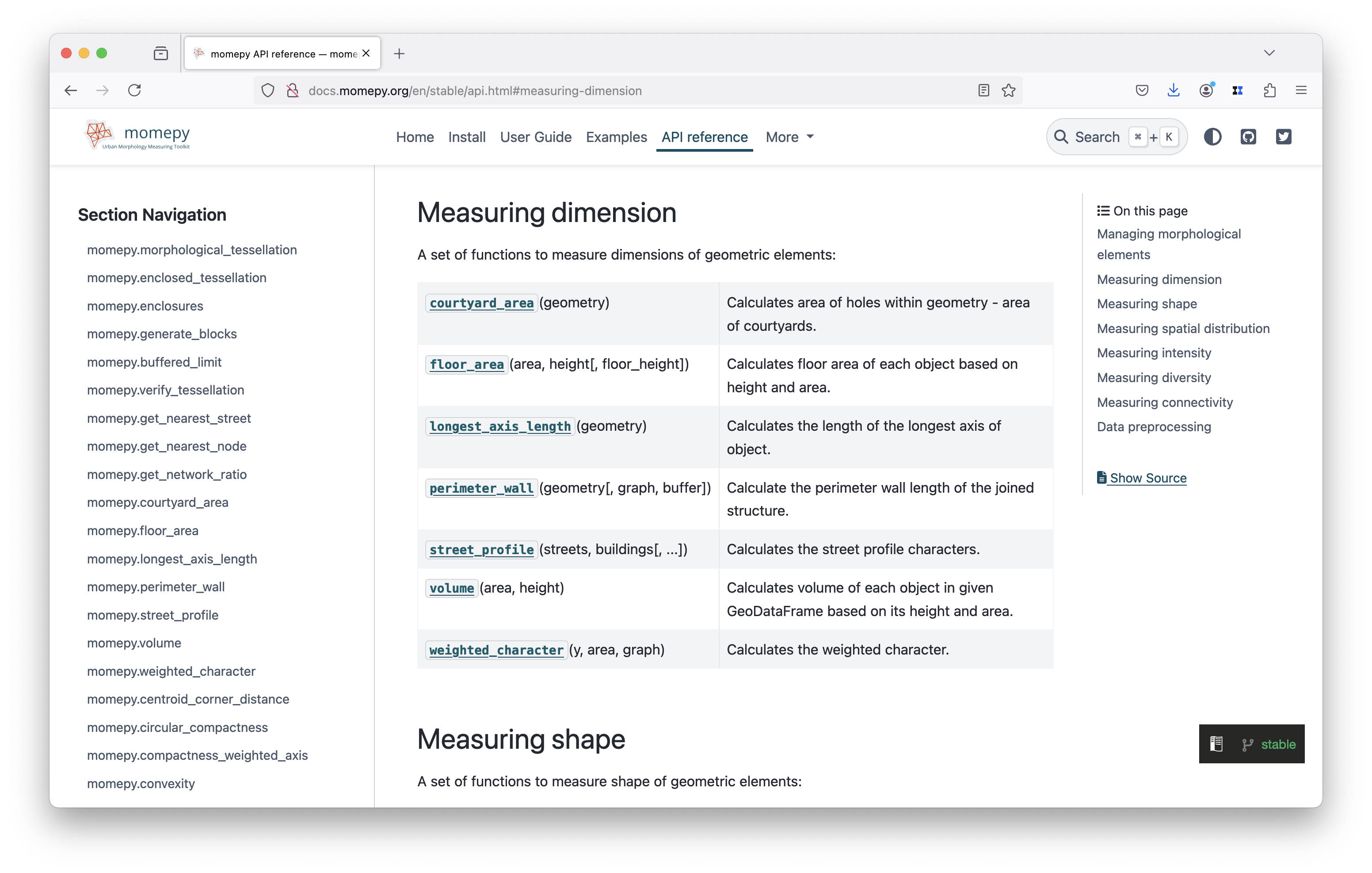The height and width of the screenshot is (873, 1372).
Task: Open the Twitter icon link
Action: click(x=1283, y=137)
